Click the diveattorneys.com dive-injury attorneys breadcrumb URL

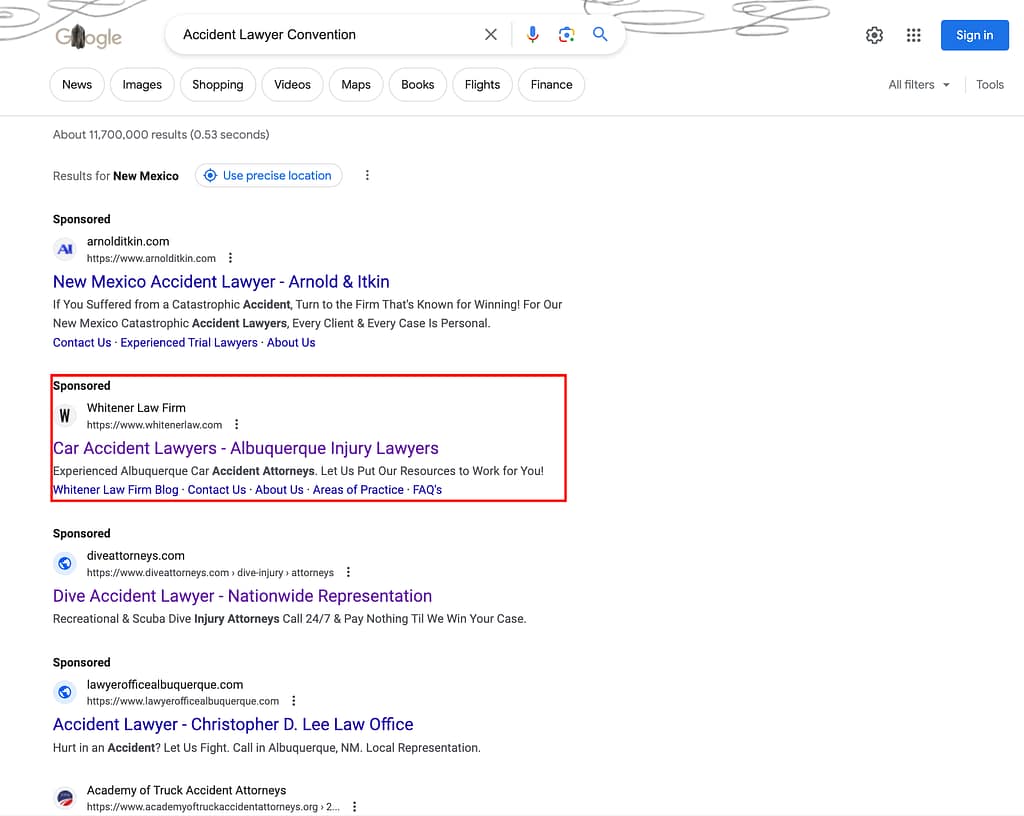tap(210, 573)
